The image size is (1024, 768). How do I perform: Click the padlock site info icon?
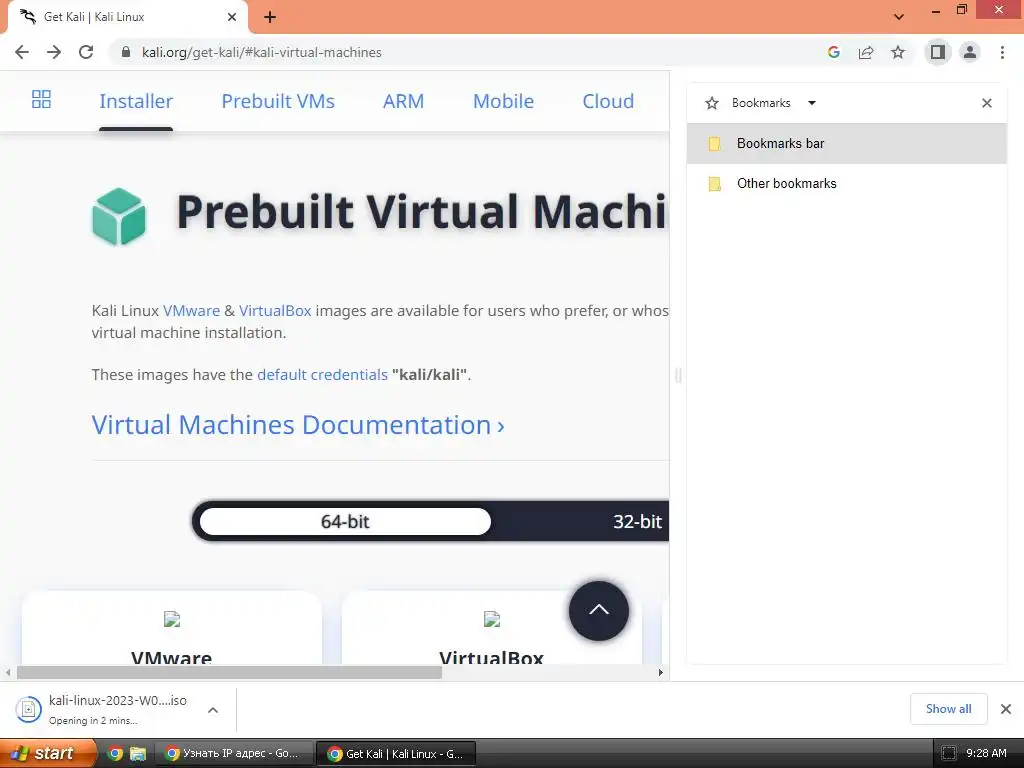(126, 52)
